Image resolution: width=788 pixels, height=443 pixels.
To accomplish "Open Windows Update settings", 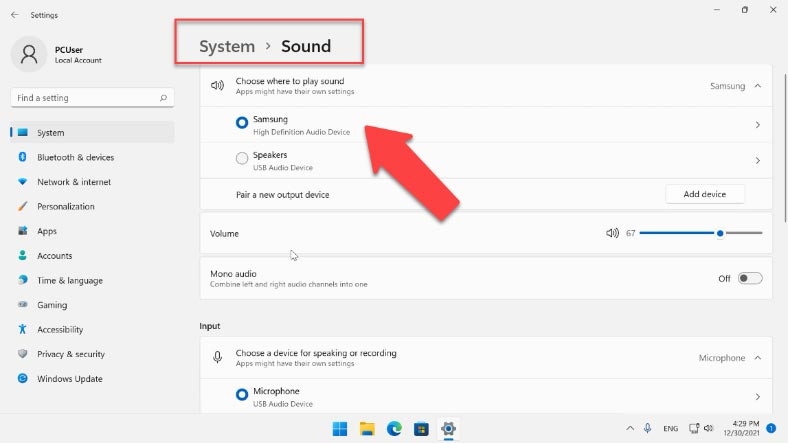I will point(92,379).
